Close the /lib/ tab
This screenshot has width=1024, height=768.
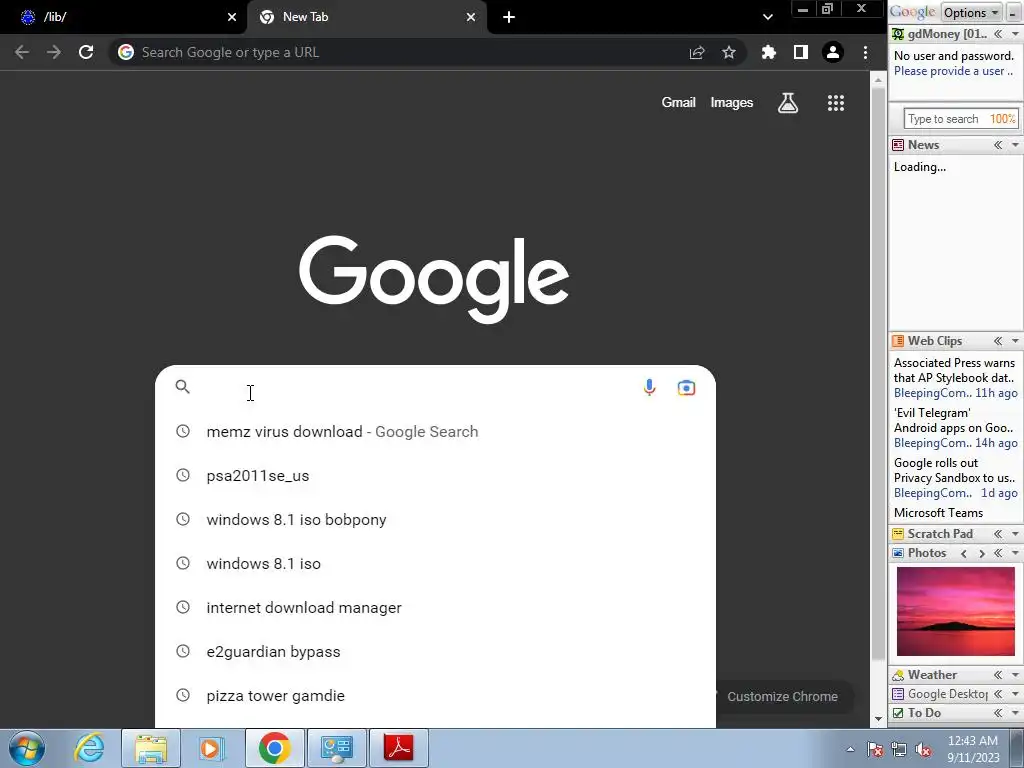point(232,17)
